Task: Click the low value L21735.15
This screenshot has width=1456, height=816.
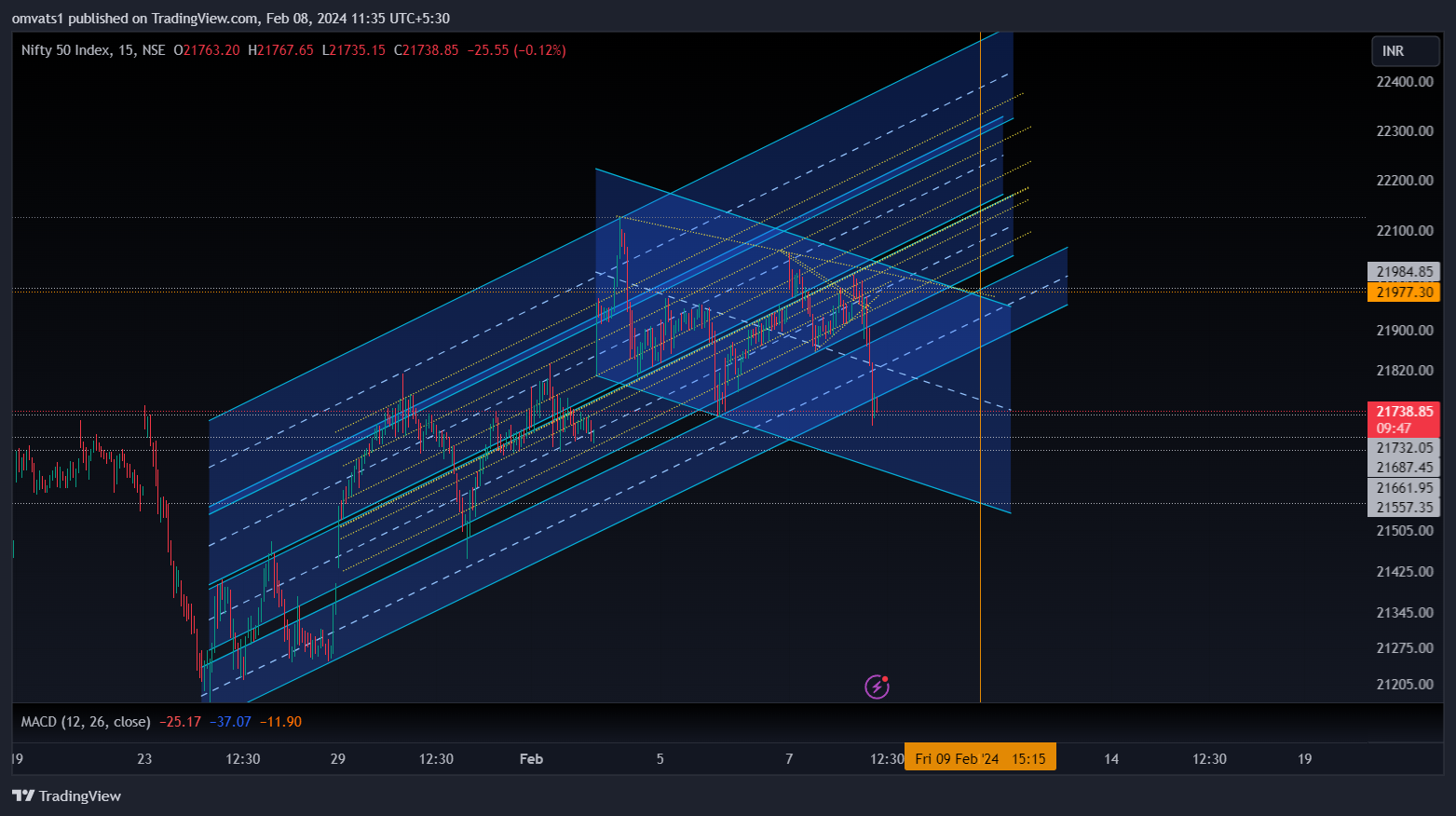Action: pos(353,50)
